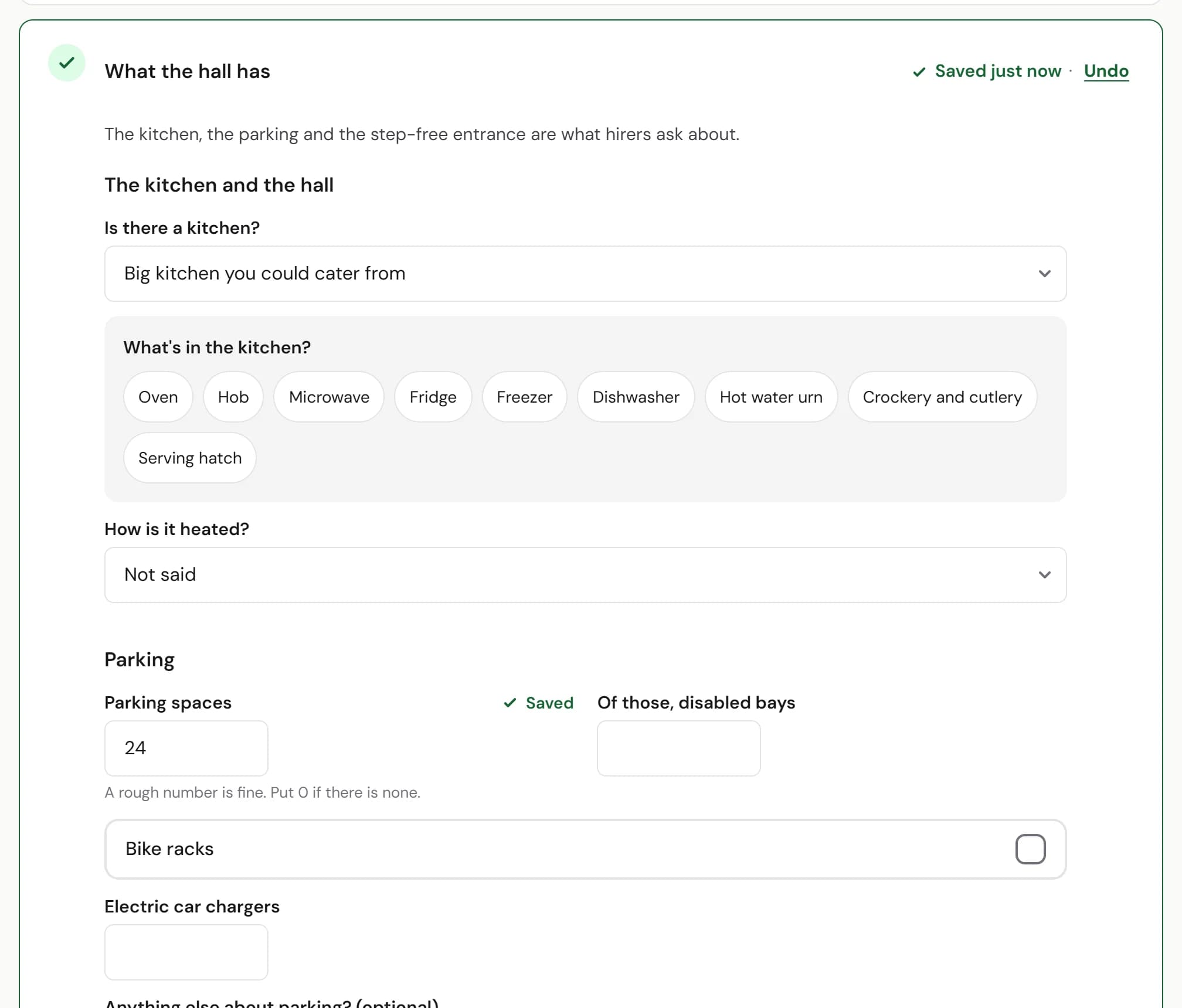This screenshot has height=1008, width=1182.
Task: Toggle the Oven chip
Action: point(158,397)
